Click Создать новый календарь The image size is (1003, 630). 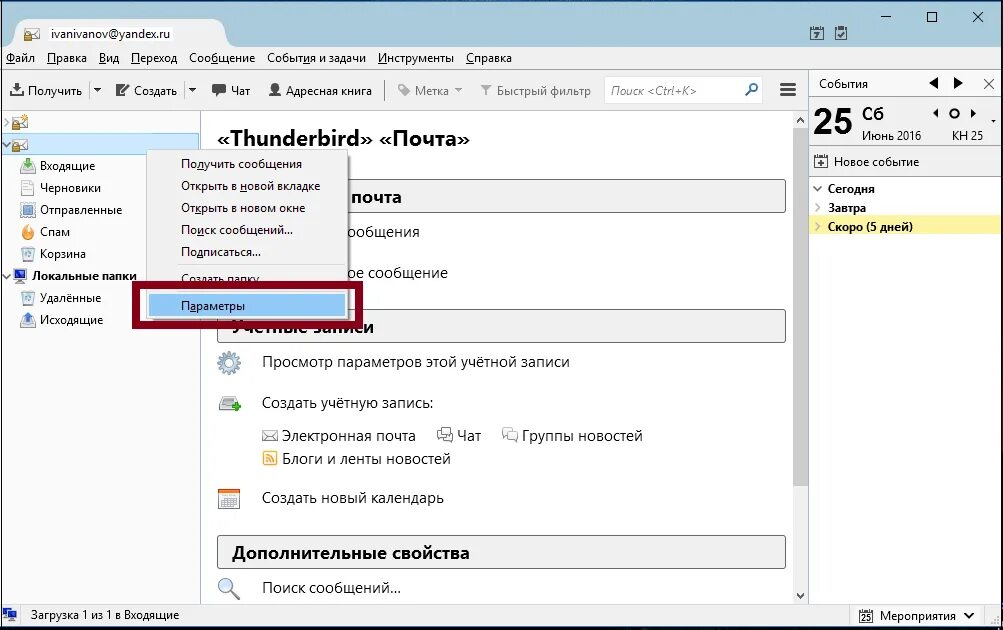352,498
